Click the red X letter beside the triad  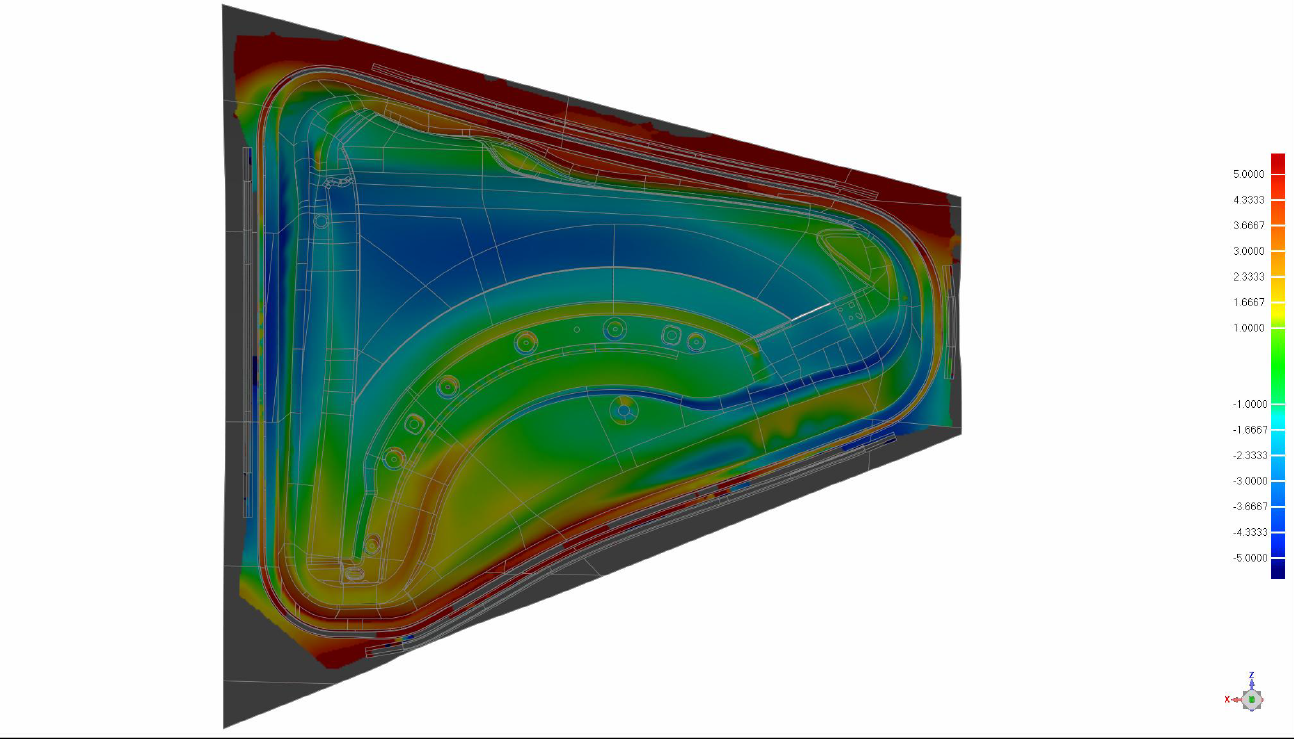[x=1227, y=699]
